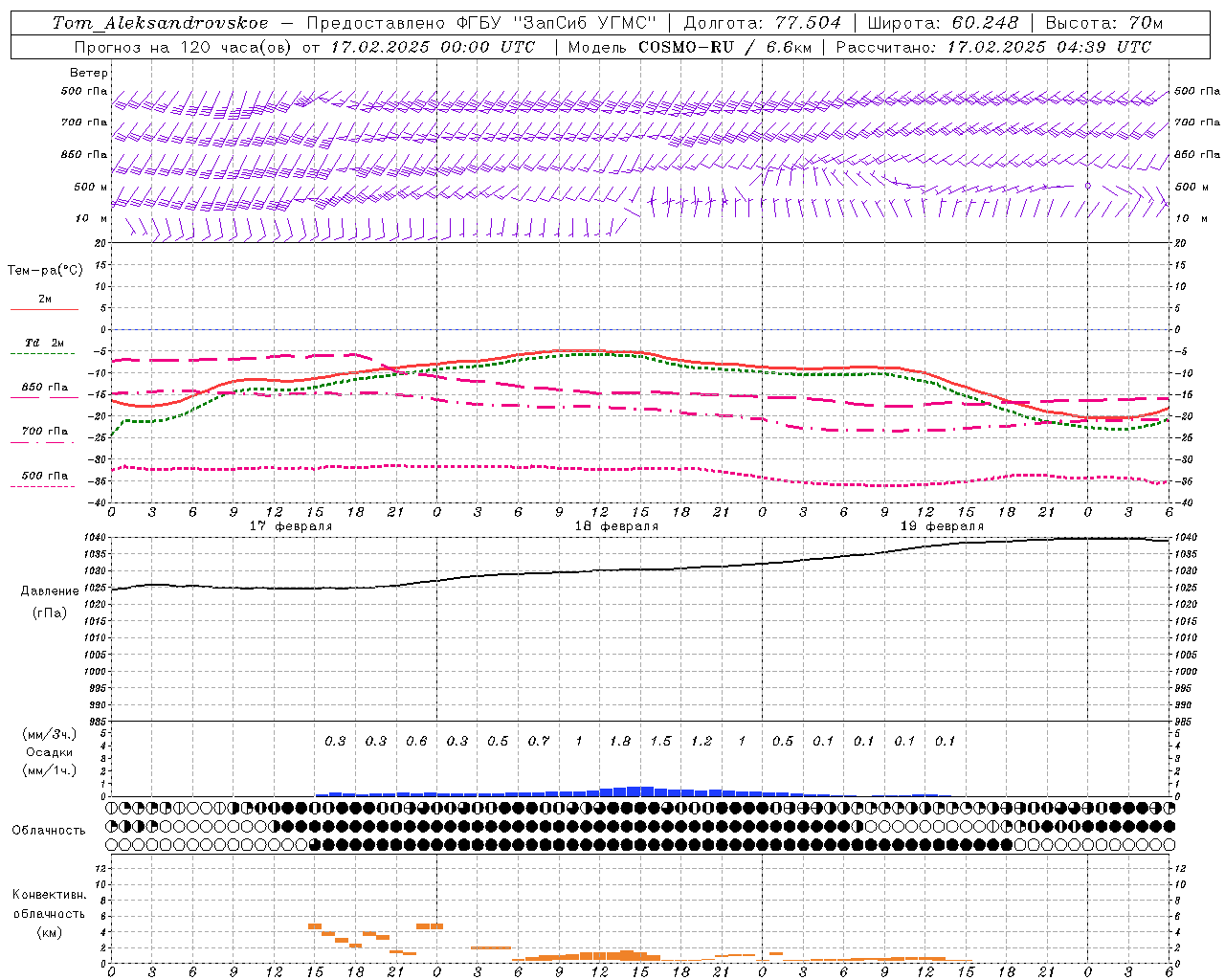Click the date label 19 февраля
The image size is (1225, 980).
point(942,526)
